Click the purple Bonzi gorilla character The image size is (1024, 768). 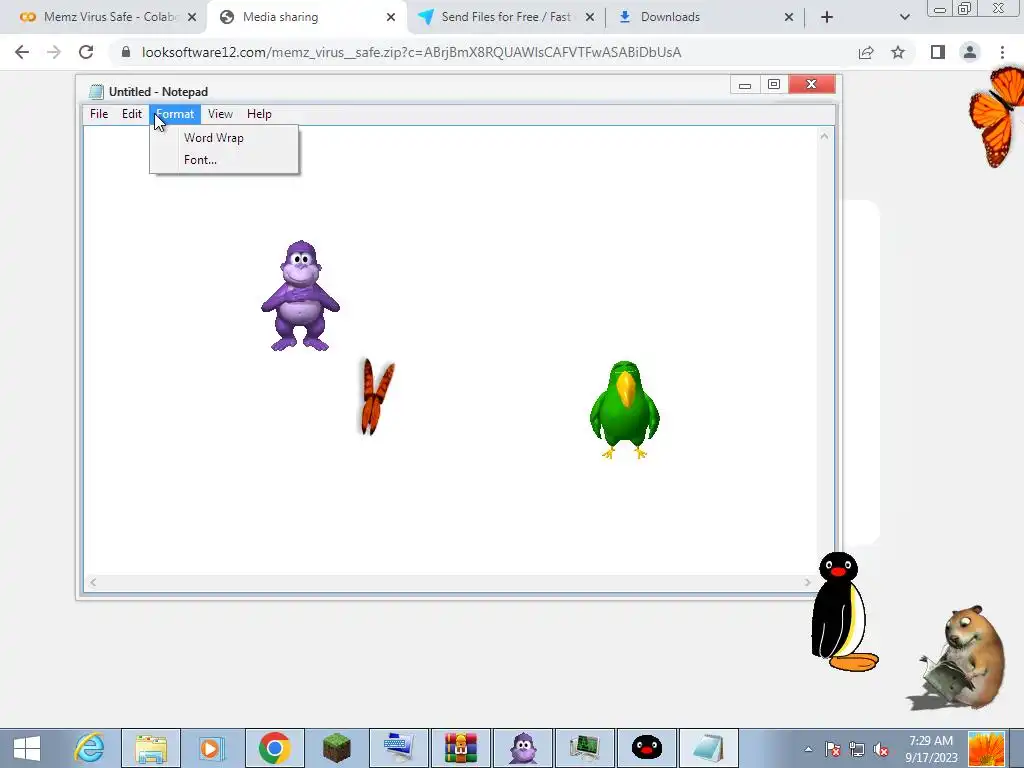point(300,296)
